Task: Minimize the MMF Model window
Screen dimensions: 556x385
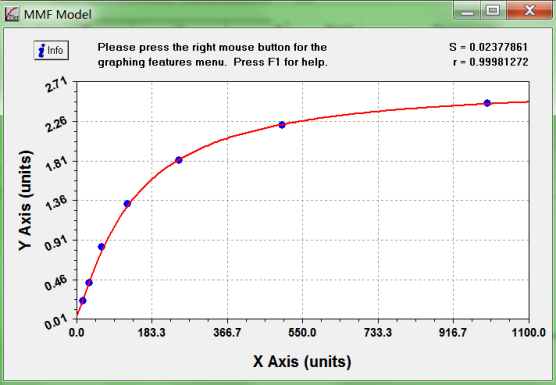Action: coord(467,11)
